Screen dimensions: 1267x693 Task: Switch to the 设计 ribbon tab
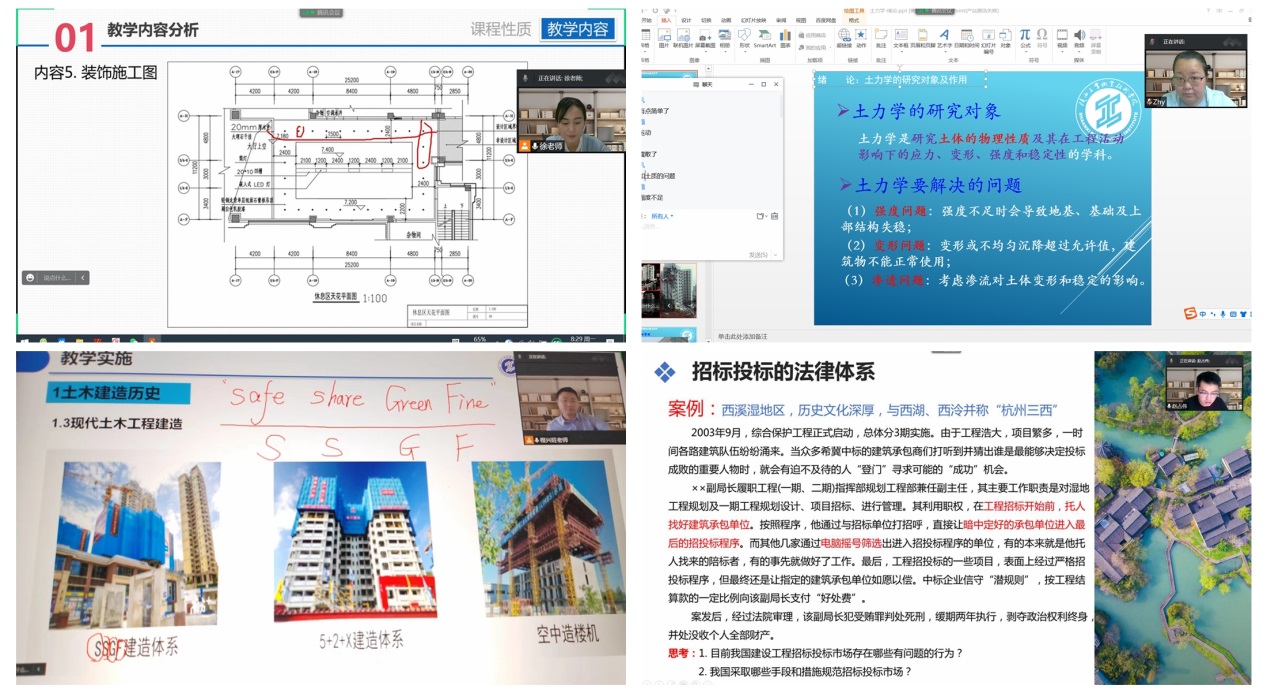686,20
